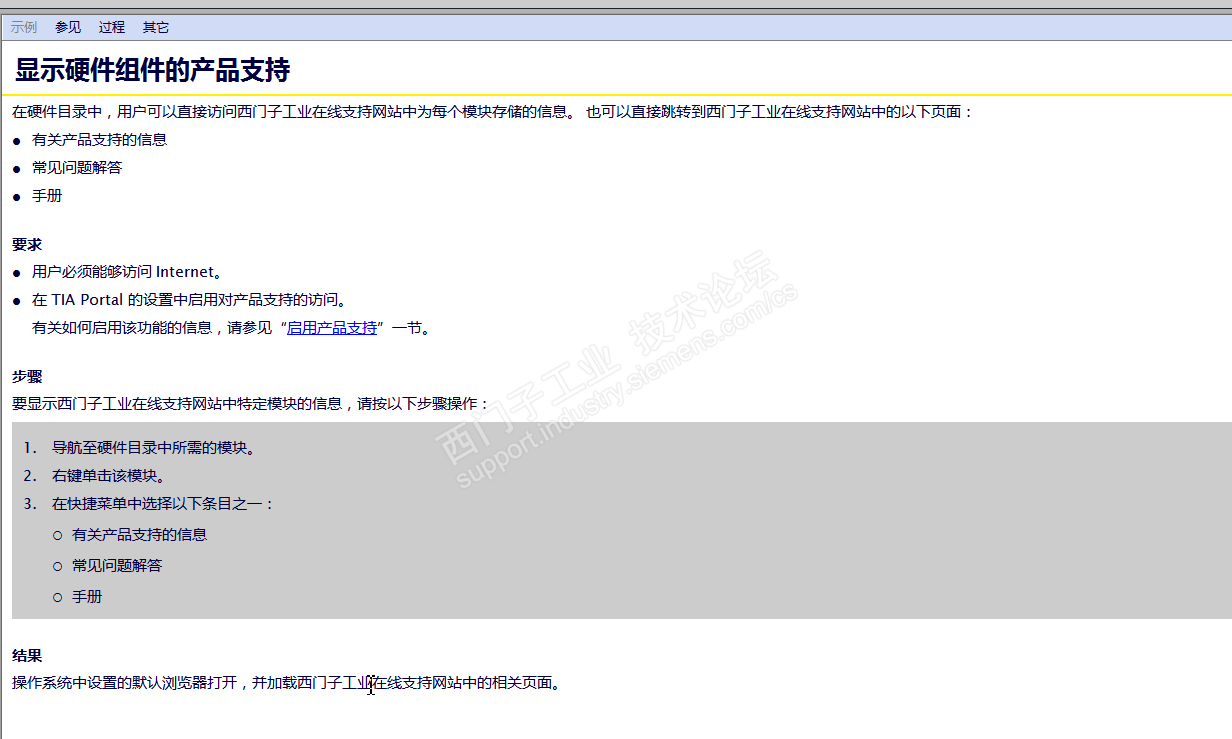
Task: Click the bullet text 用户必须能够访问 Internet
Action: (x=127, y=272)
